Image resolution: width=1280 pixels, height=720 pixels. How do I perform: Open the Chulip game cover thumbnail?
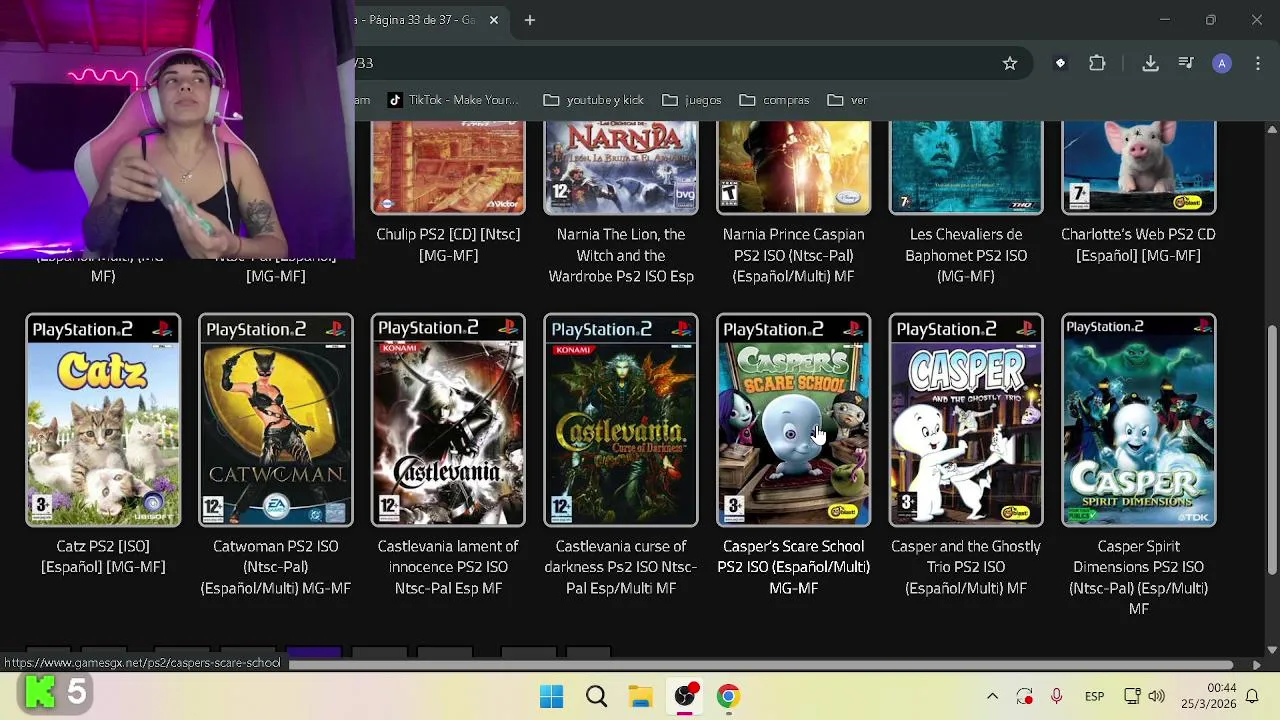pos(448,167)
